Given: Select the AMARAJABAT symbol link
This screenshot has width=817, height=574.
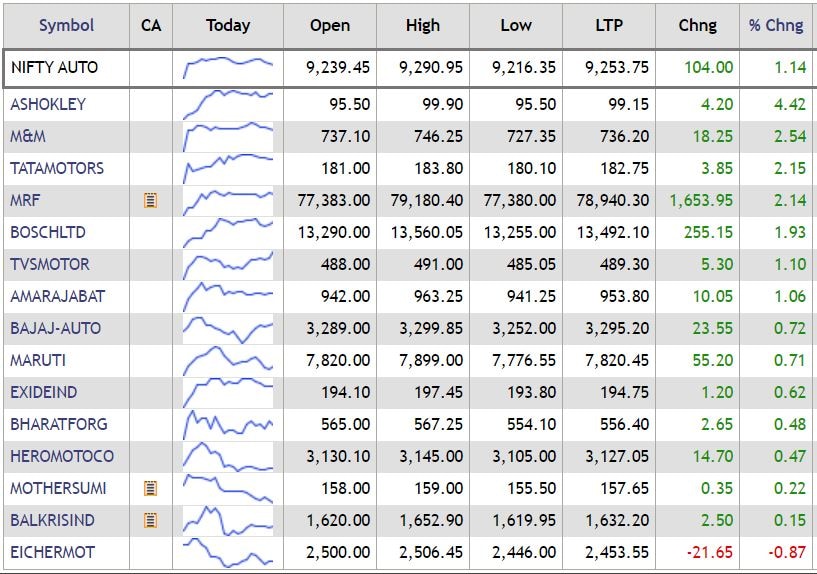Looking at the screenshot, I should [x=57, y=297].
